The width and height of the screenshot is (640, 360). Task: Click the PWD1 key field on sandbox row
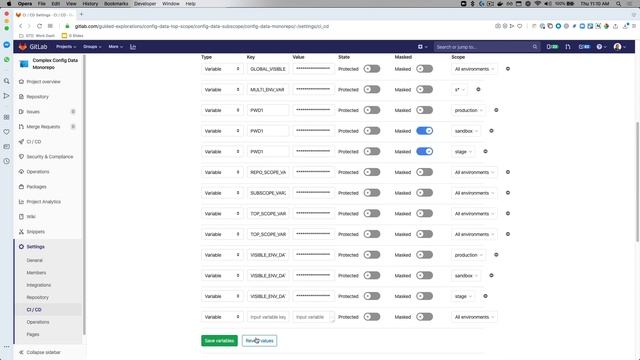[x=268, y=131]
